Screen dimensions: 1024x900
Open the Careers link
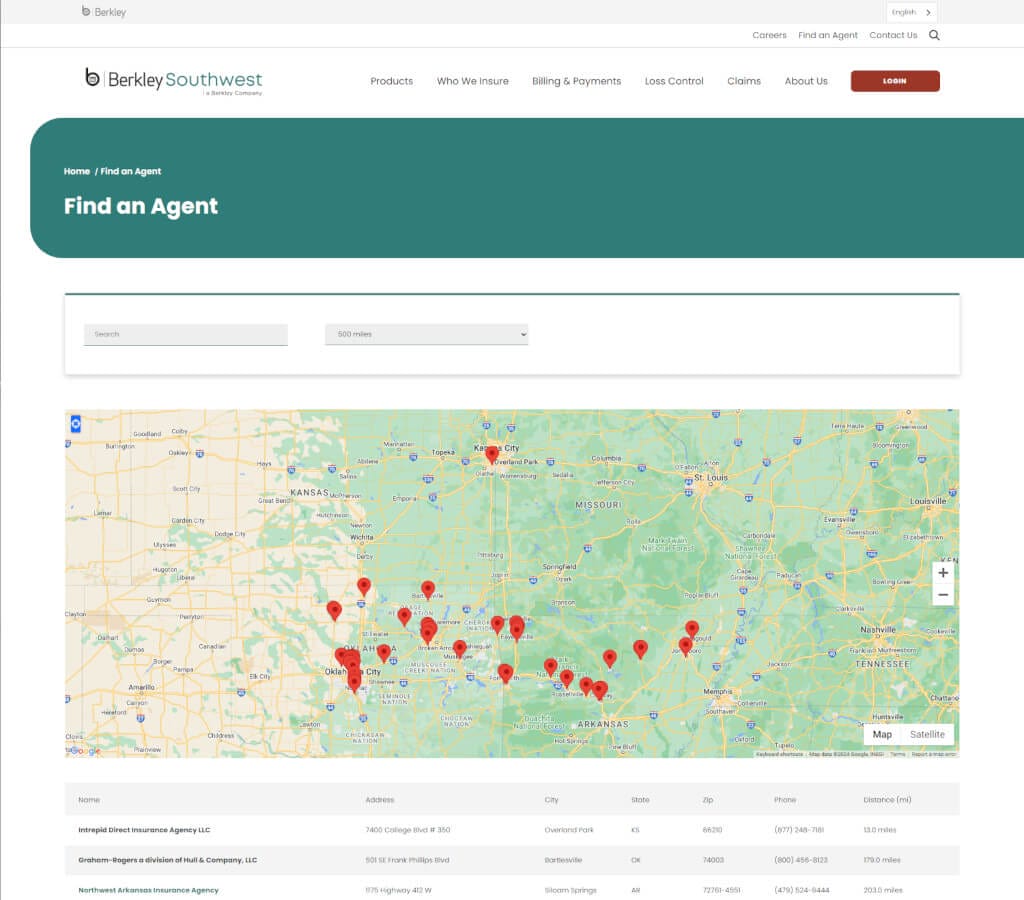769,35
